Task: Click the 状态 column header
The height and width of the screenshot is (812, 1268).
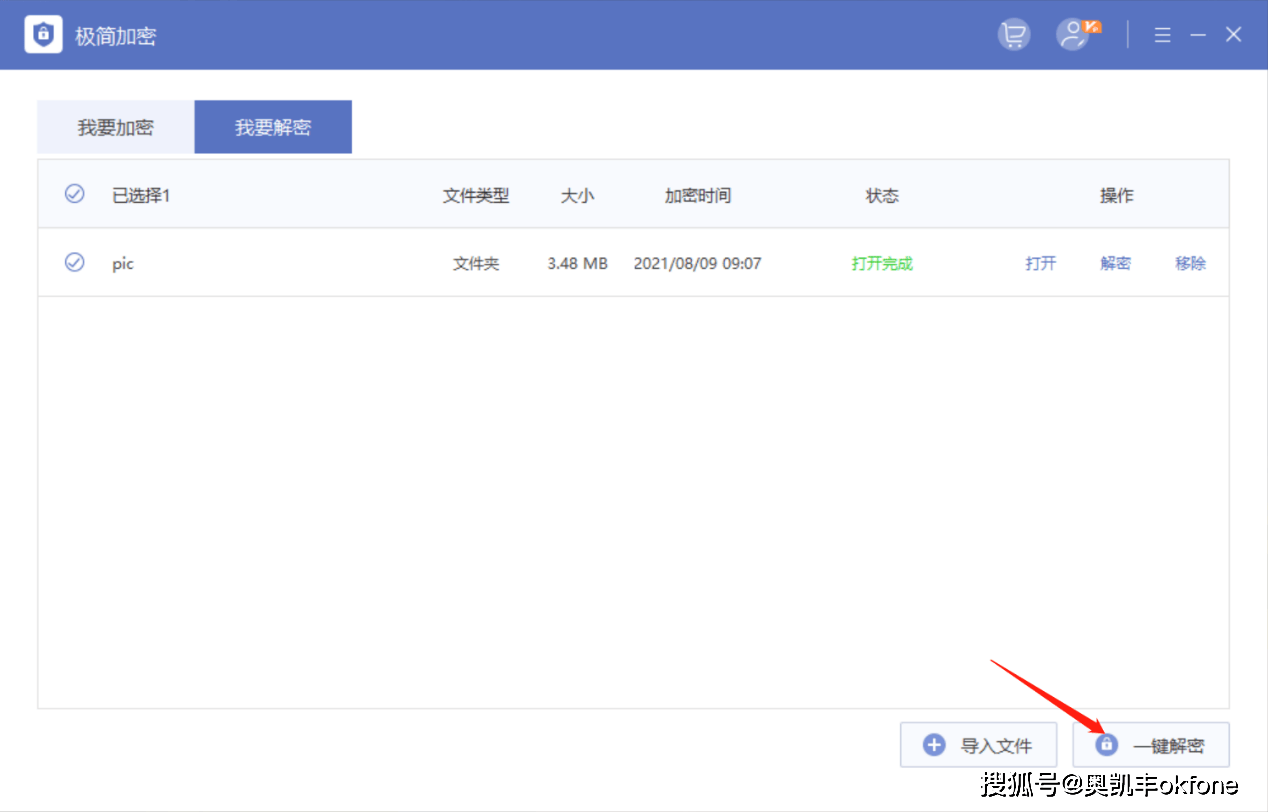Action: tap(882, 195)
